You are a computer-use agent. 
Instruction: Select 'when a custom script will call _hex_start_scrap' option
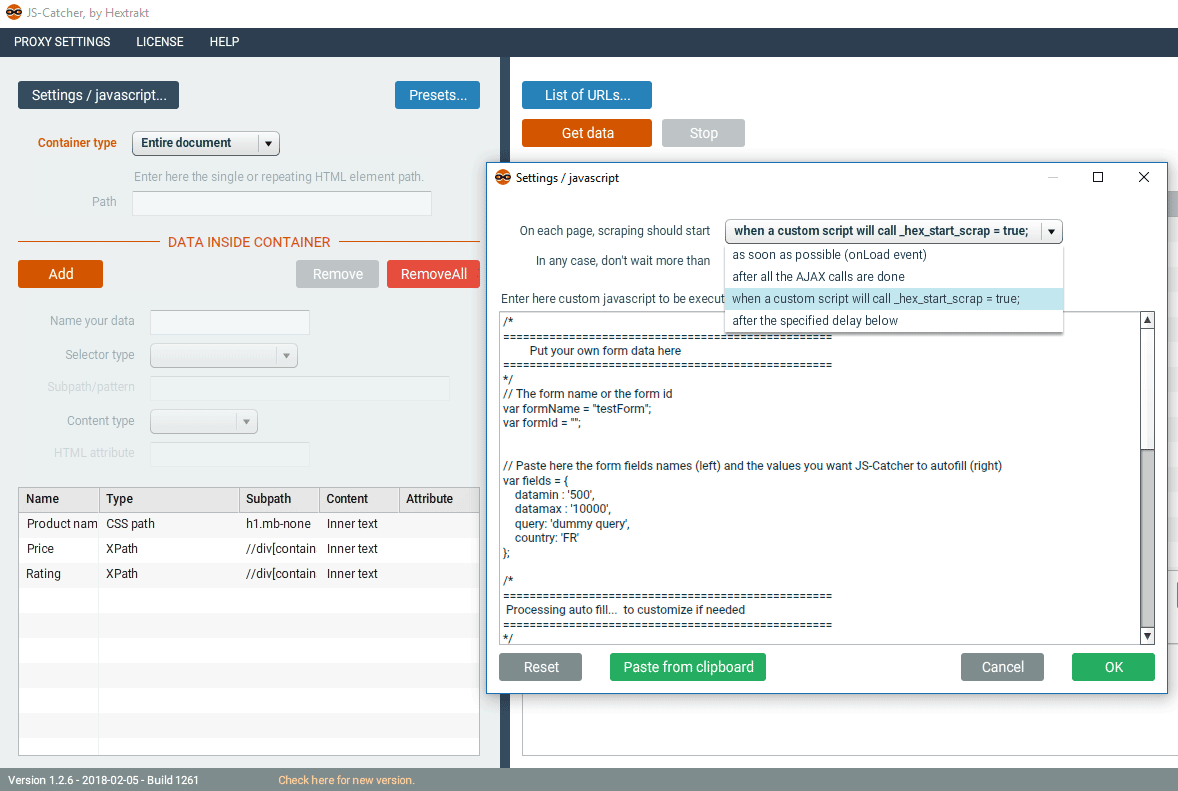click(x=893, y=299)
